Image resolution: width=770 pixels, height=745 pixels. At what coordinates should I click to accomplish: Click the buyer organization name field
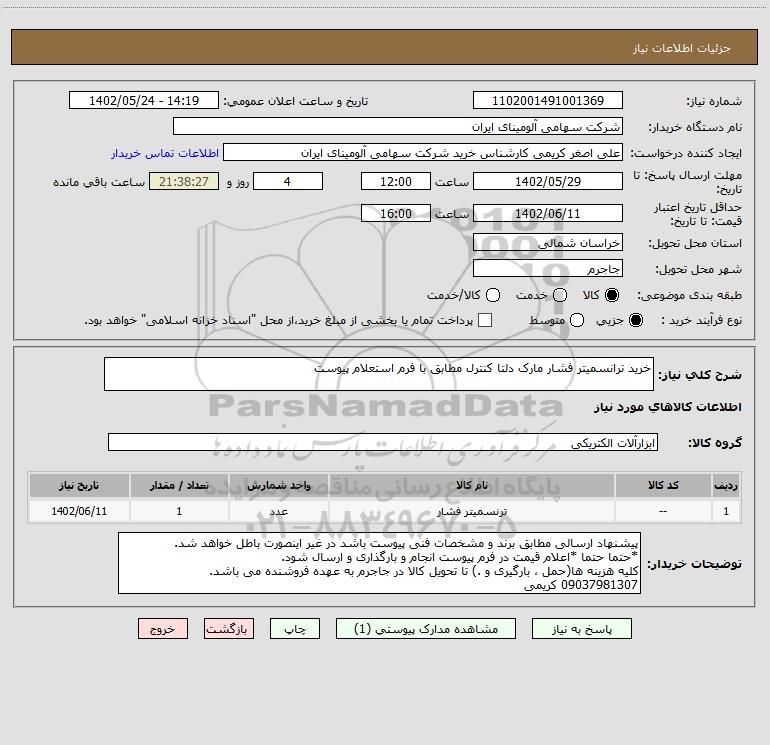tap(398, 126)
